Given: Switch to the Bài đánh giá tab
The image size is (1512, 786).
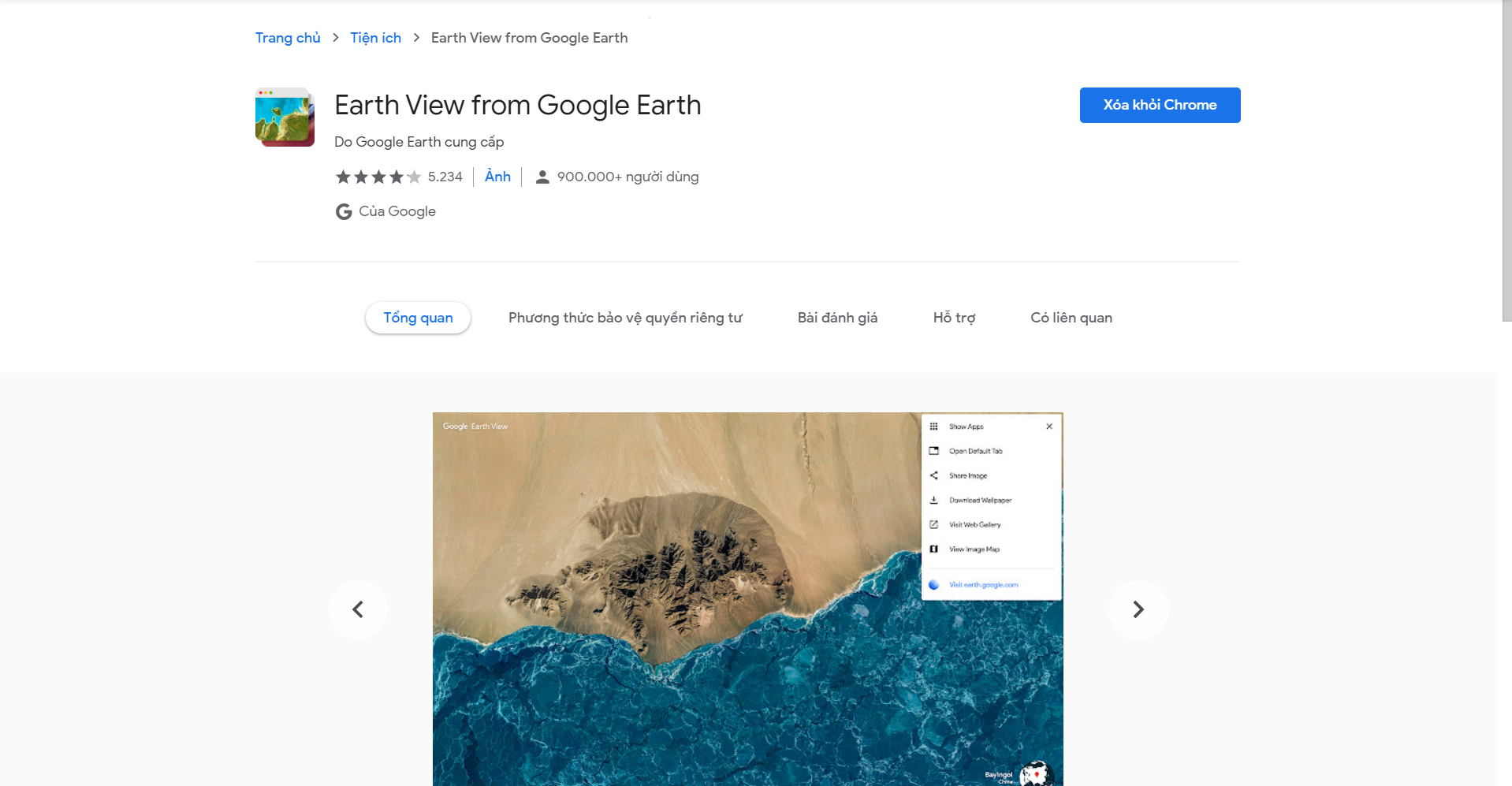Looking at the screenshot, I should coord(837,318).
